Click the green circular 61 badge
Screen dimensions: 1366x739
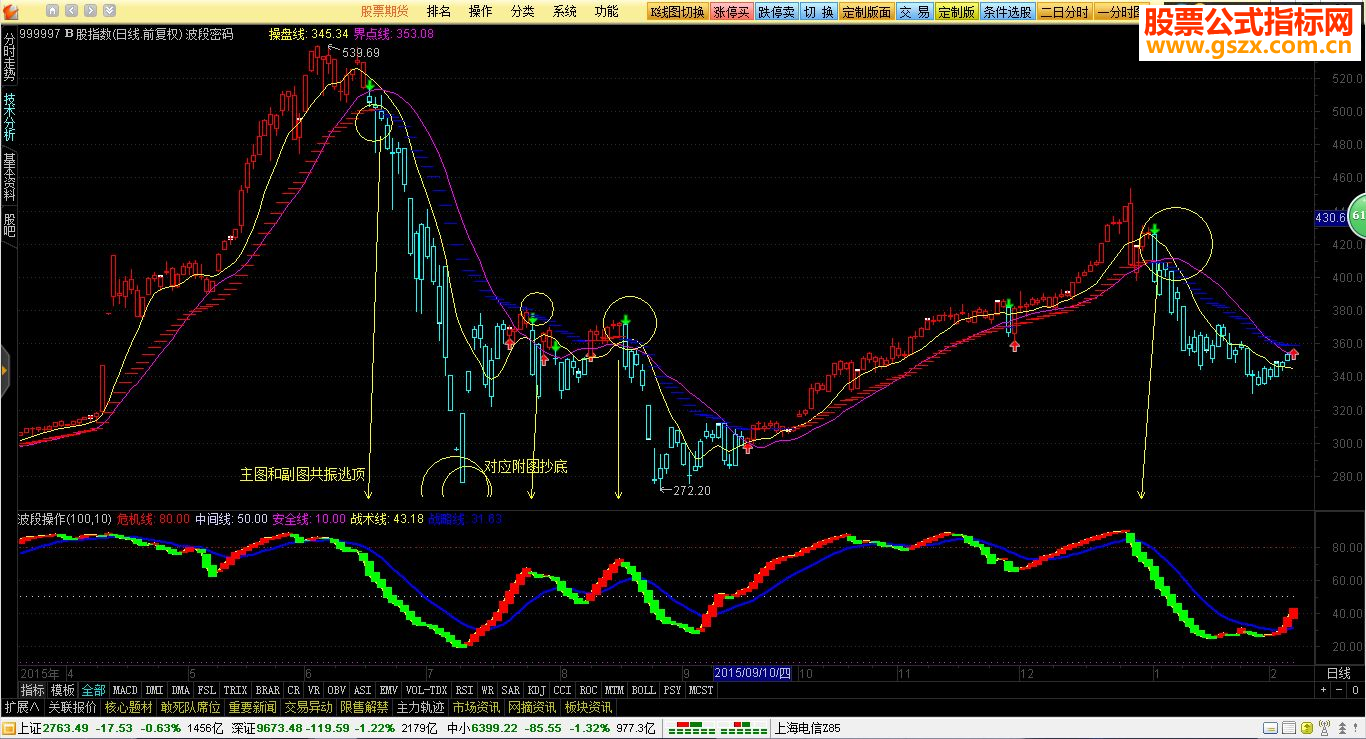[1358, 215]
